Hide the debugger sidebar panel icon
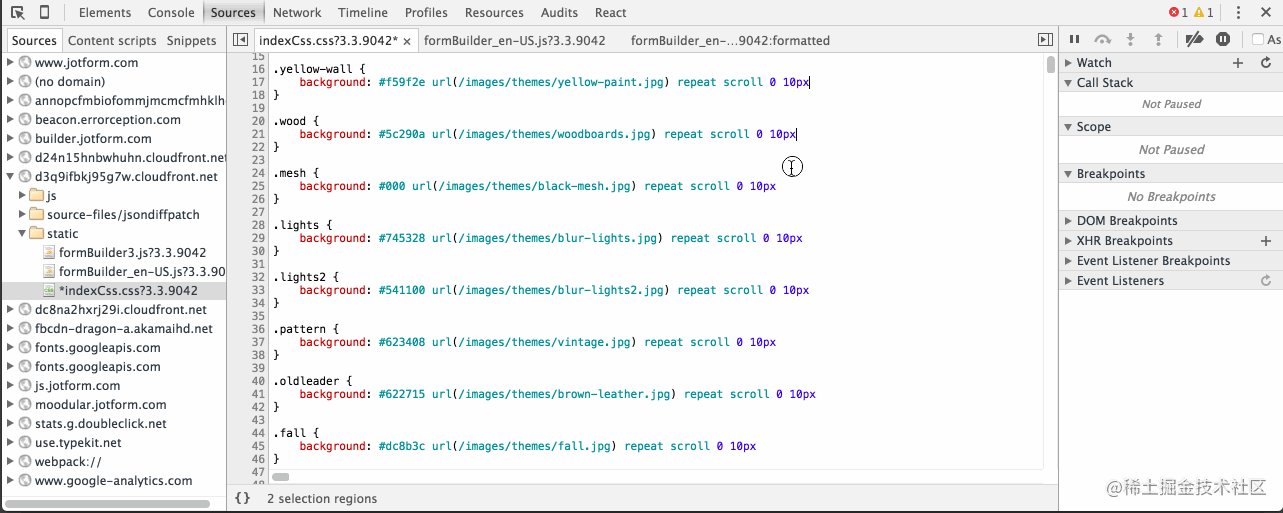The width and height of the screenshot is (1283, 513). (x=1045, y=40)
